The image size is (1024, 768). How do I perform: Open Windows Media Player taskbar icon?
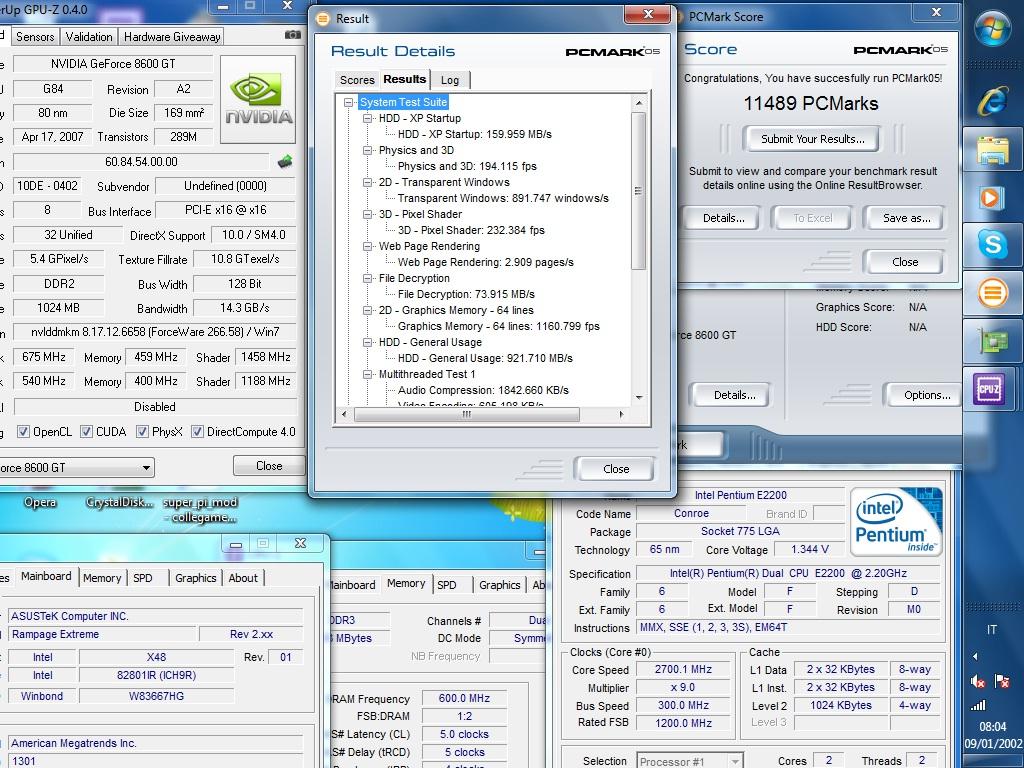coord(991,197)
